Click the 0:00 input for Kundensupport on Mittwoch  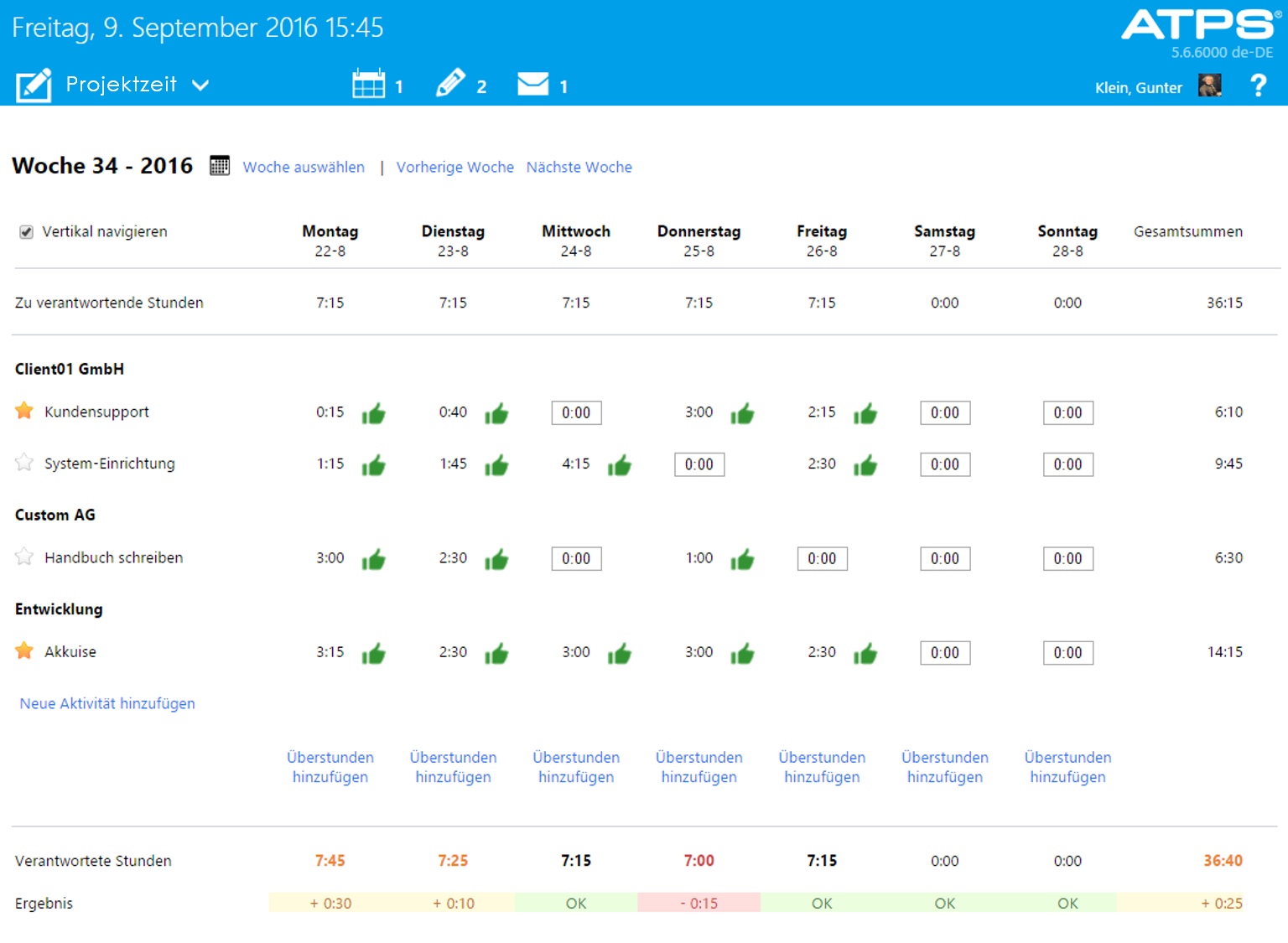(576, 412)
